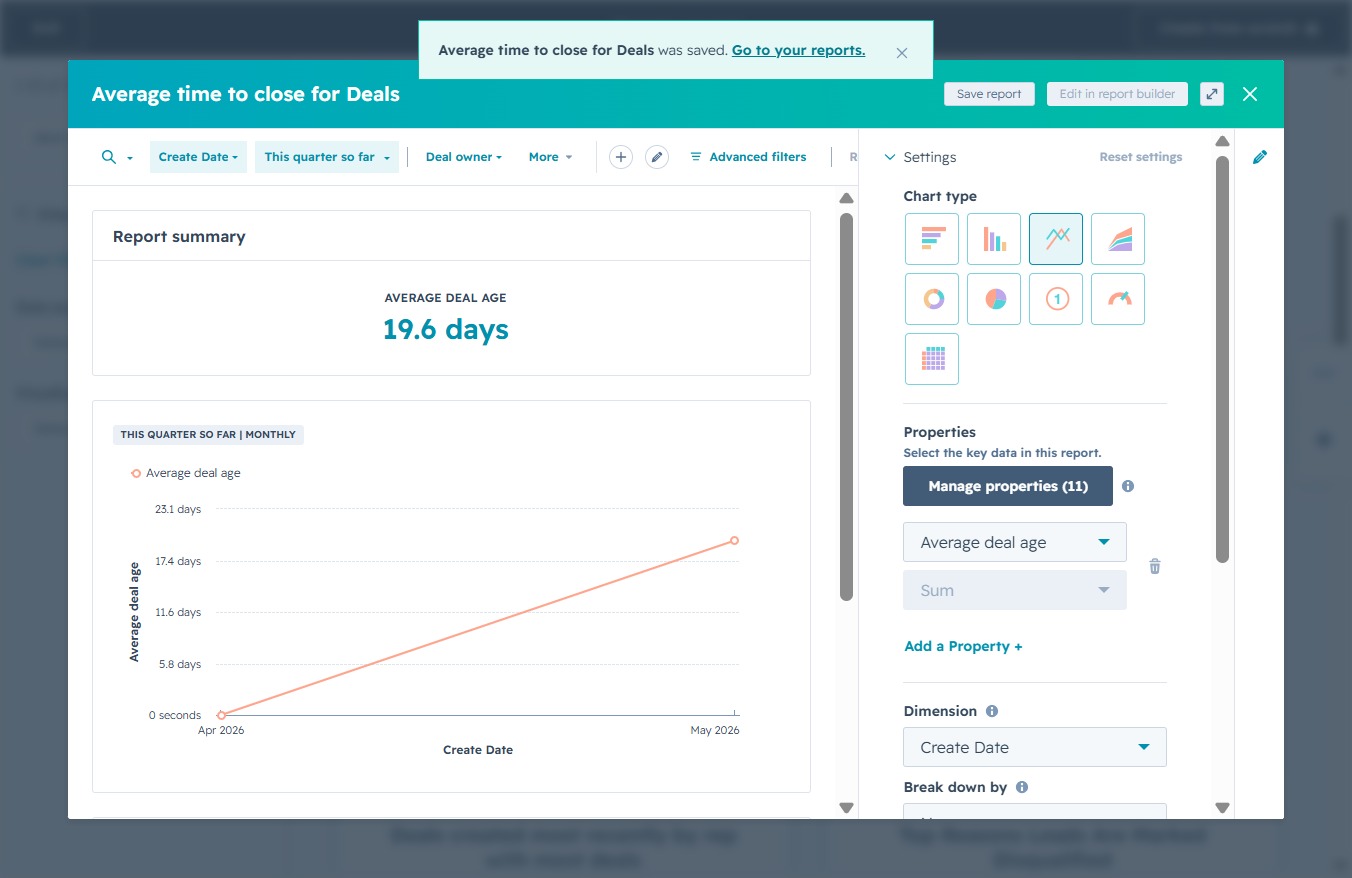Click the Report summary heading
Image resolution: width=1352 pixels, height=878 pixels.
(179, 237)
